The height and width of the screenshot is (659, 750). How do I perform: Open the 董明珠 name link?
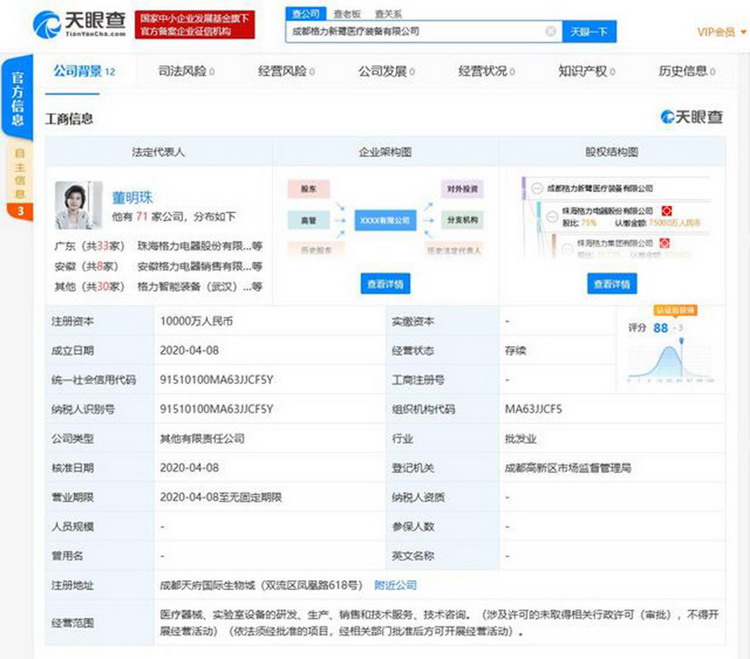(x=132, y=197)
